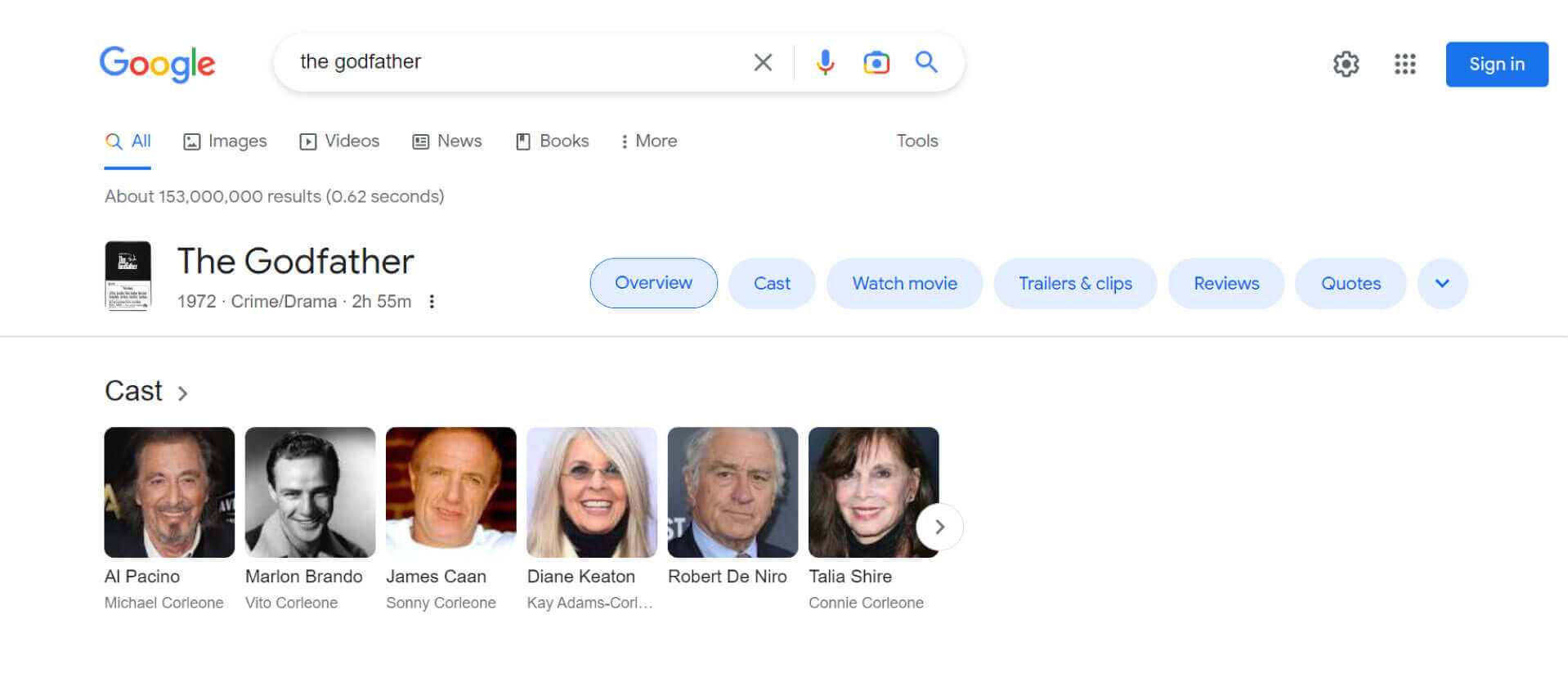Image resolution: width=1568 pixels, height=678 pixels.
Task: Click The Godfather movie poster thumbnail
Action: 128,276
